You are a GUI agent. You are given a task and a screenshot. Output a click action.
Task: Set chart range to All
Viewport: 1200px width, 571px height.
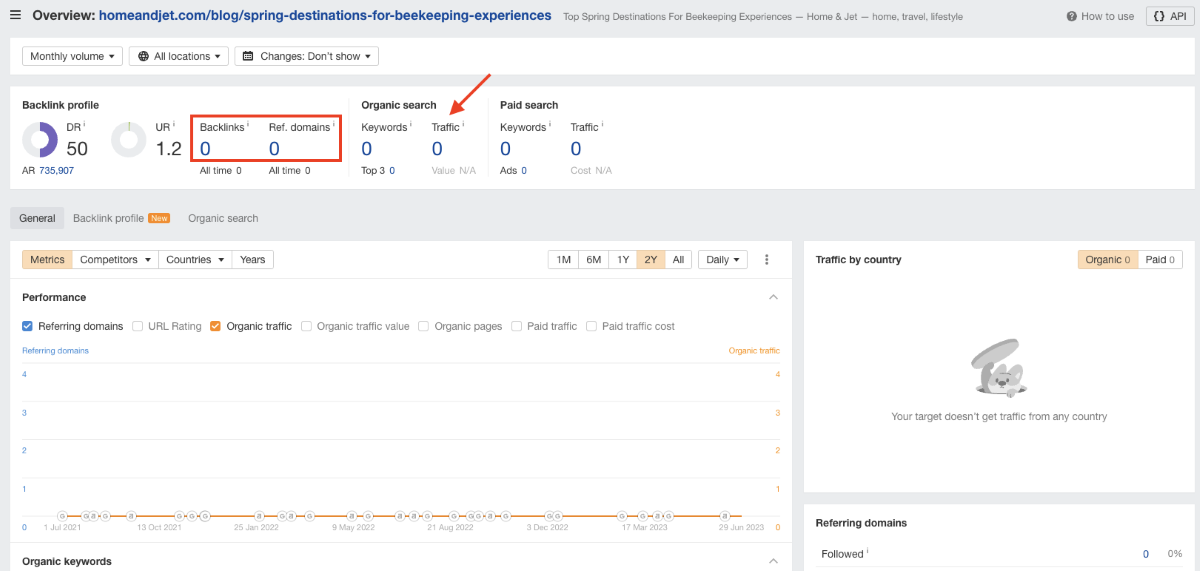pyautogui.click(x=678, y=259)
